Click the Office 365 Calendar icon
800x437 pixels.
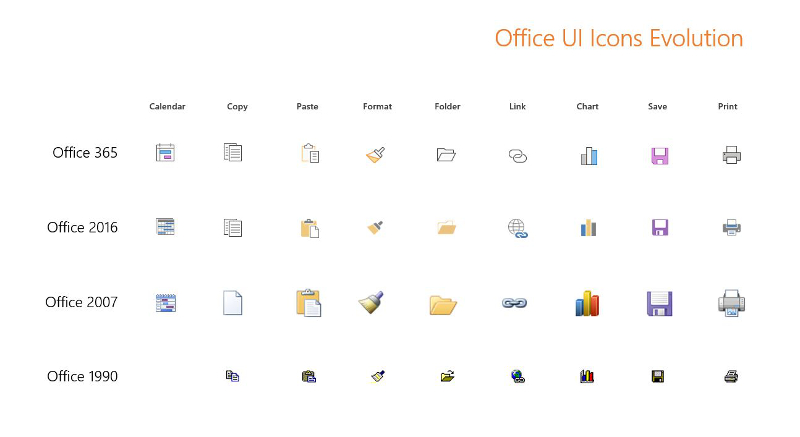(x=165, y=152)
